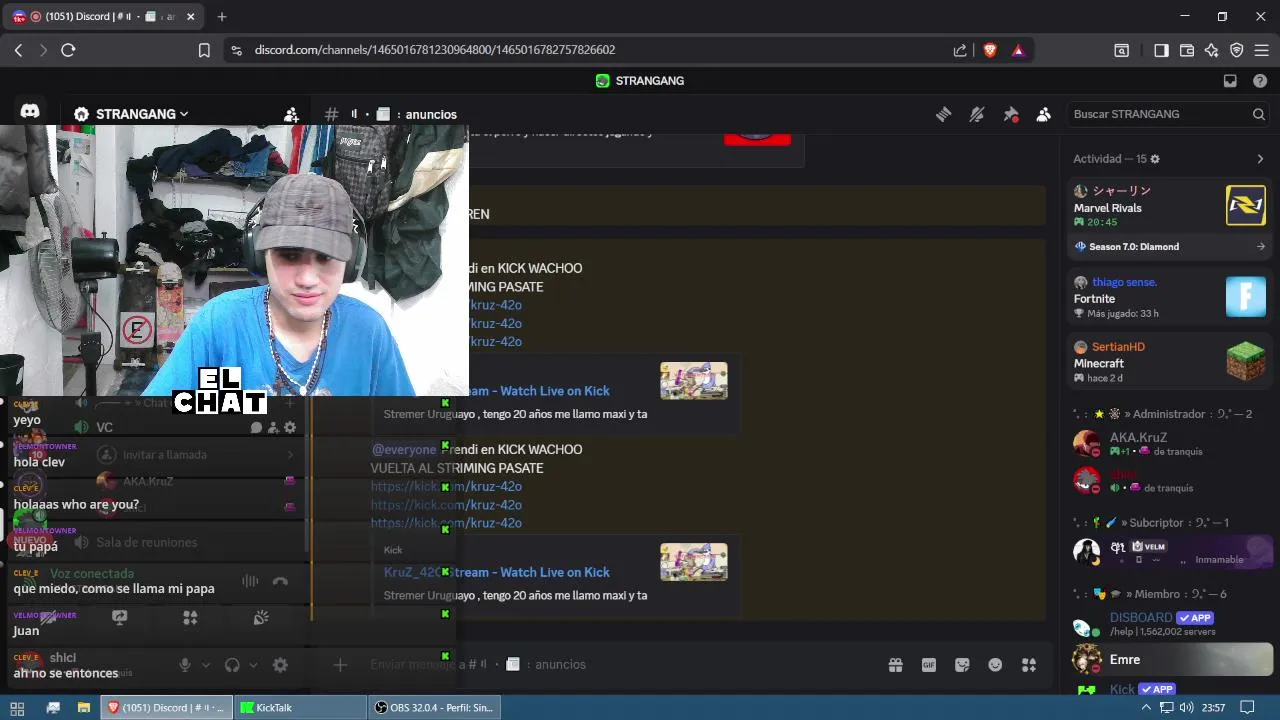
Task: Open user settings gear
Action: [280, 665]
